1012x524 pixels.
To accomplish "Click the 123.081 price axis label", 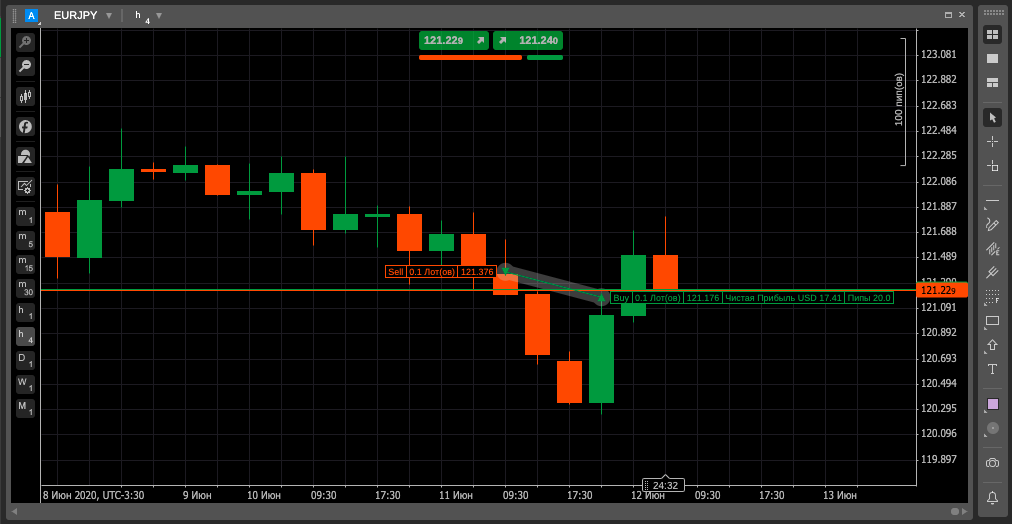I will pos(940,54).
